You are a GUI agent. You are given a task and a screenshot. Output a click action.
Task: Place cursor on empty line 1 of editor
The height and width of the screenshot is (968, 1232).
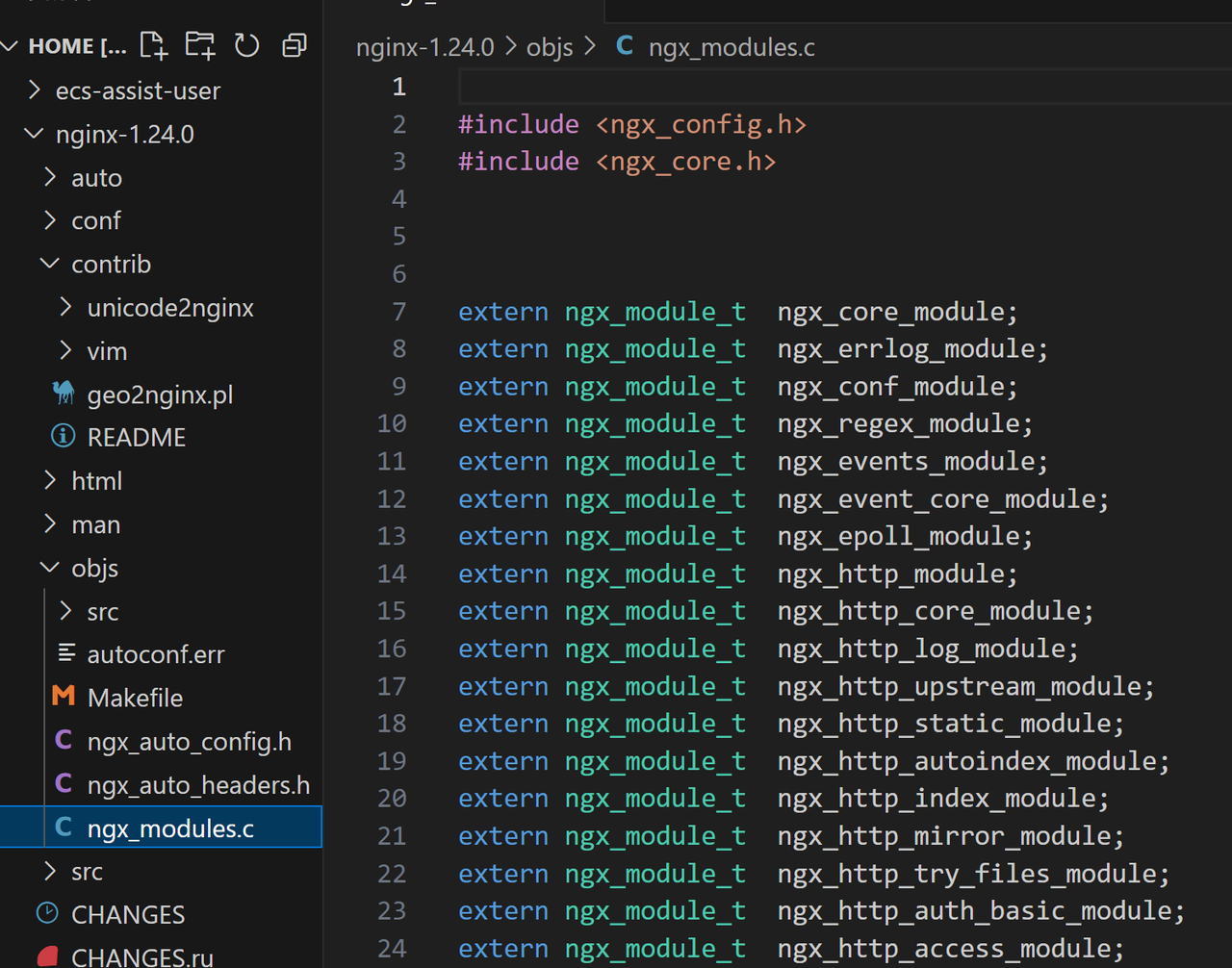coord(674,87)
